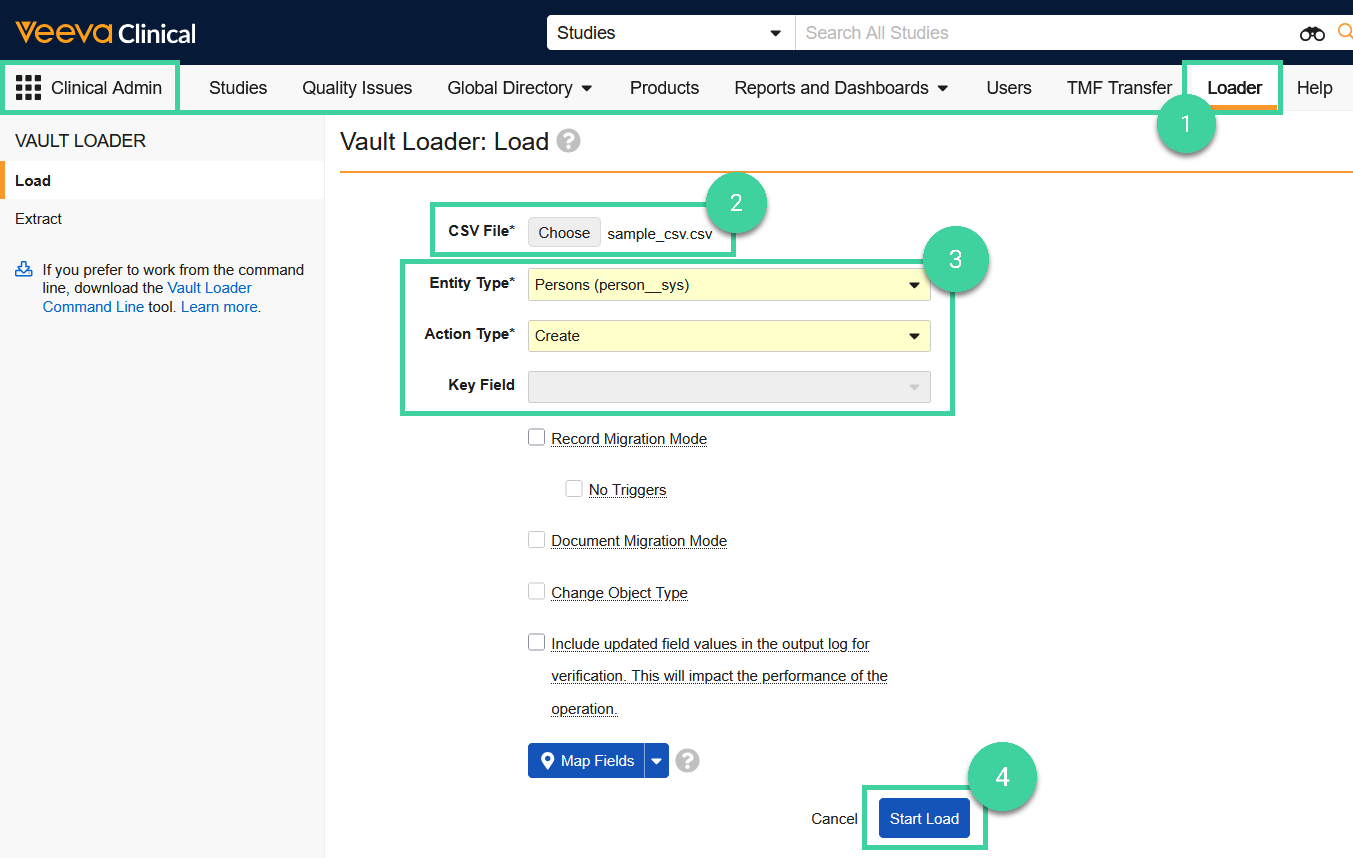Image resolution: width=1353 pixels, height=858 pixels.
Task: Open the Studies search scope dropdown
Action: click(x=669, y=33)
